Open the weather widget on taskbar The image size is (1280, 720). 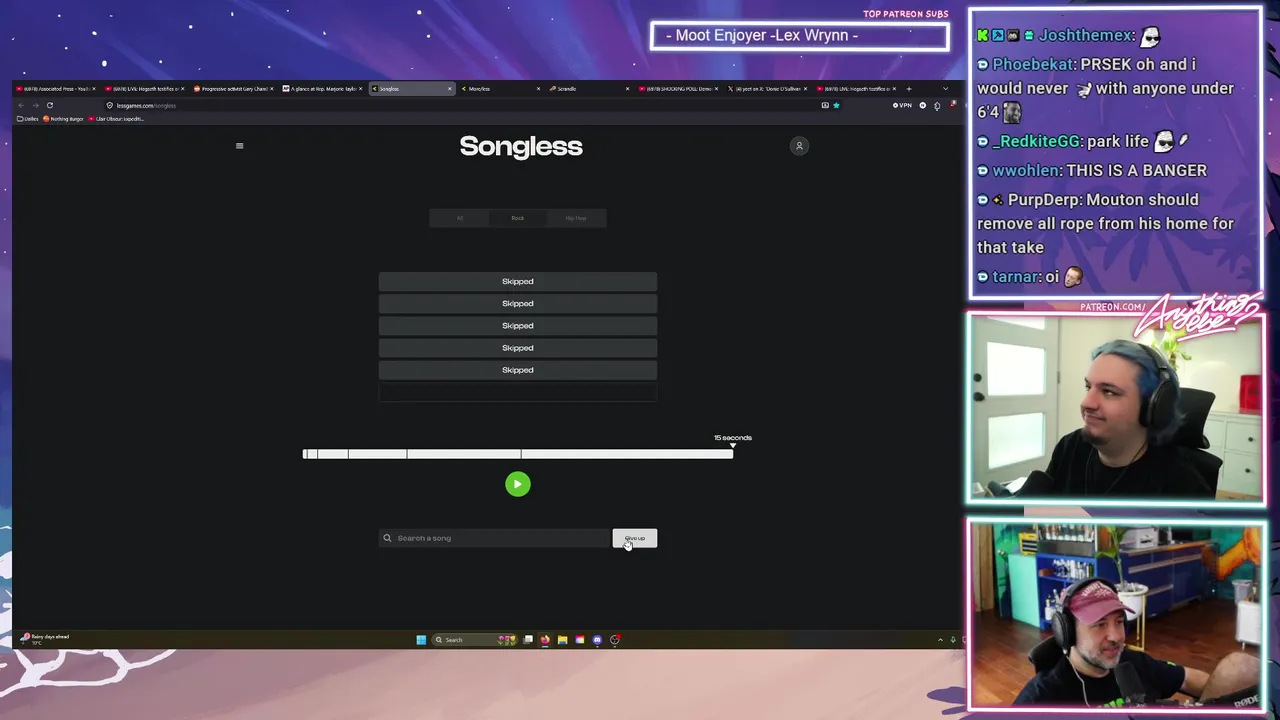44,639
